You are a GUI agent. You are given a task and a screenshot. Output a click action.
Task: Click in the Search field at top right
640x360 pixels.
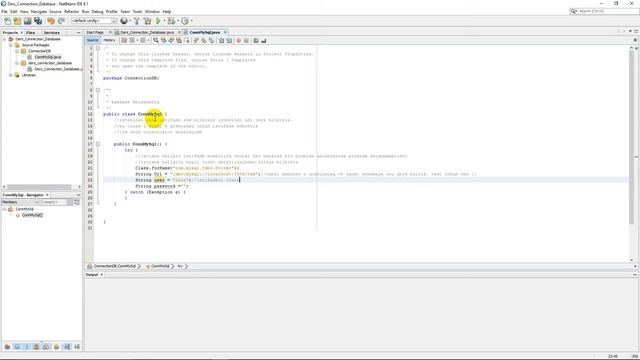[x=607, y=11]
